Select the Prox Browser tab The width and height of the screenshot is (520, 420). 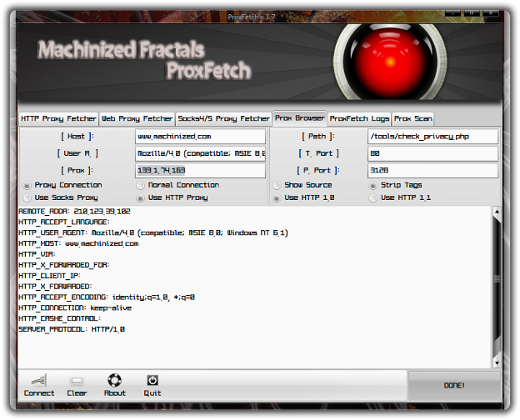(x=300, y=118)
